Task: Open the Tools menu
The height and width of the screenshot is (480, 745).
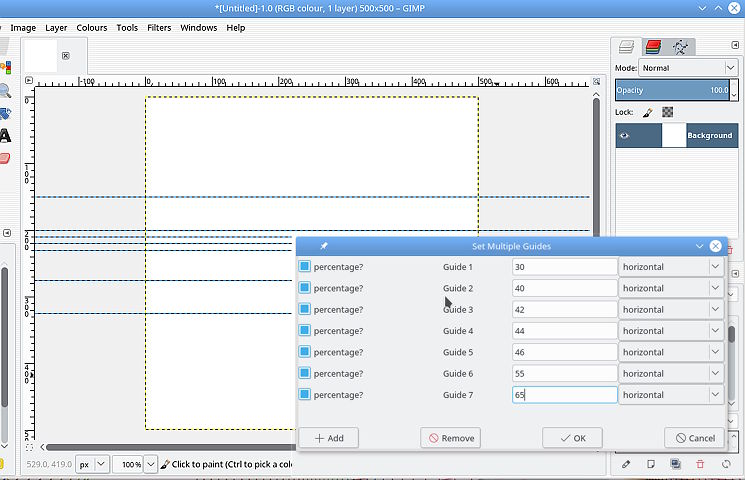Action: point(127,28)
